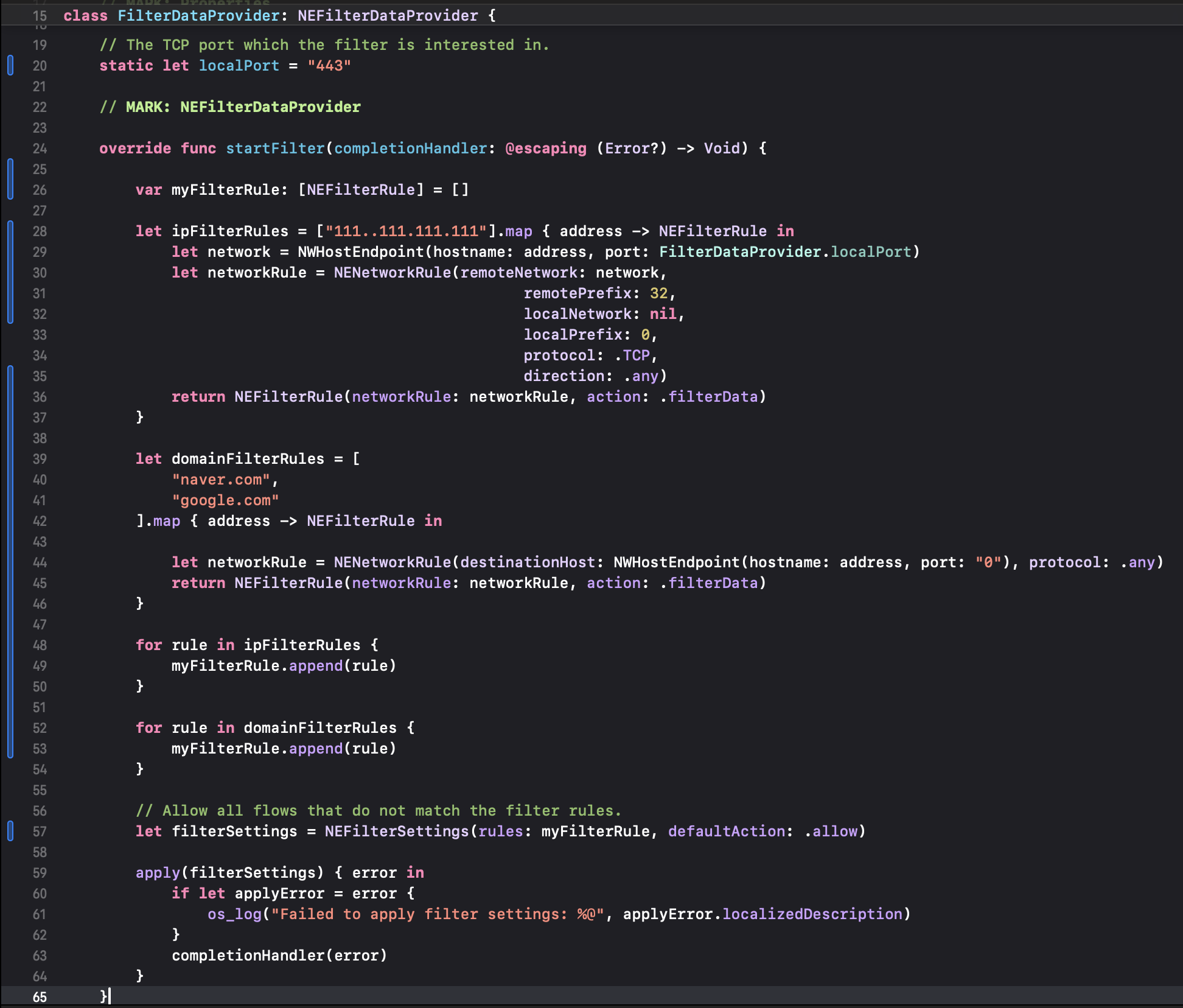Screen dimensions: 1183x1008
Task: Click the completionHandler(error) call on line 63
Action: click(279, 956)
